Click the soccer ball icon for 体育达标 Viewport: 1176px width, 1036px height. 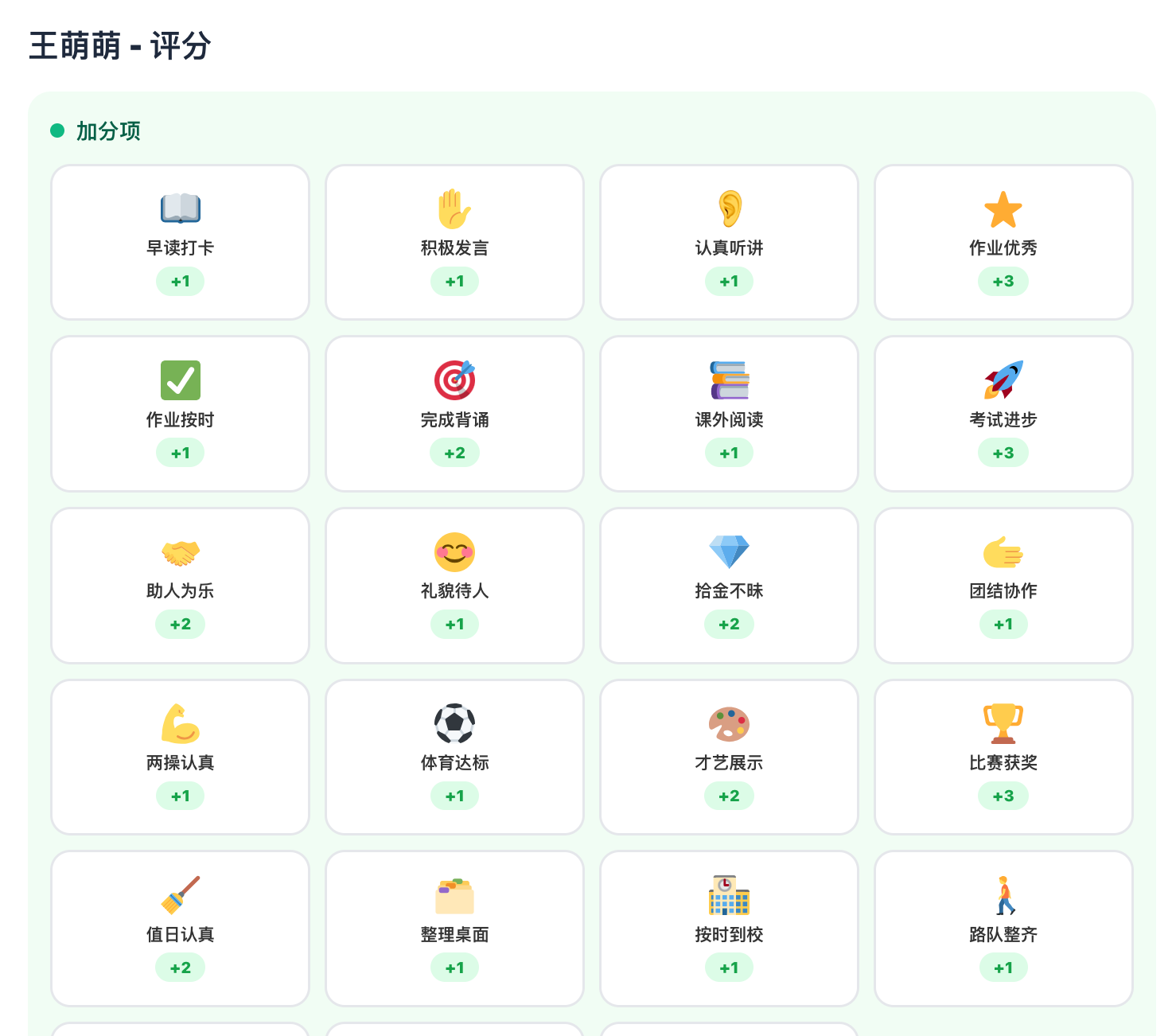coord(454,722)
